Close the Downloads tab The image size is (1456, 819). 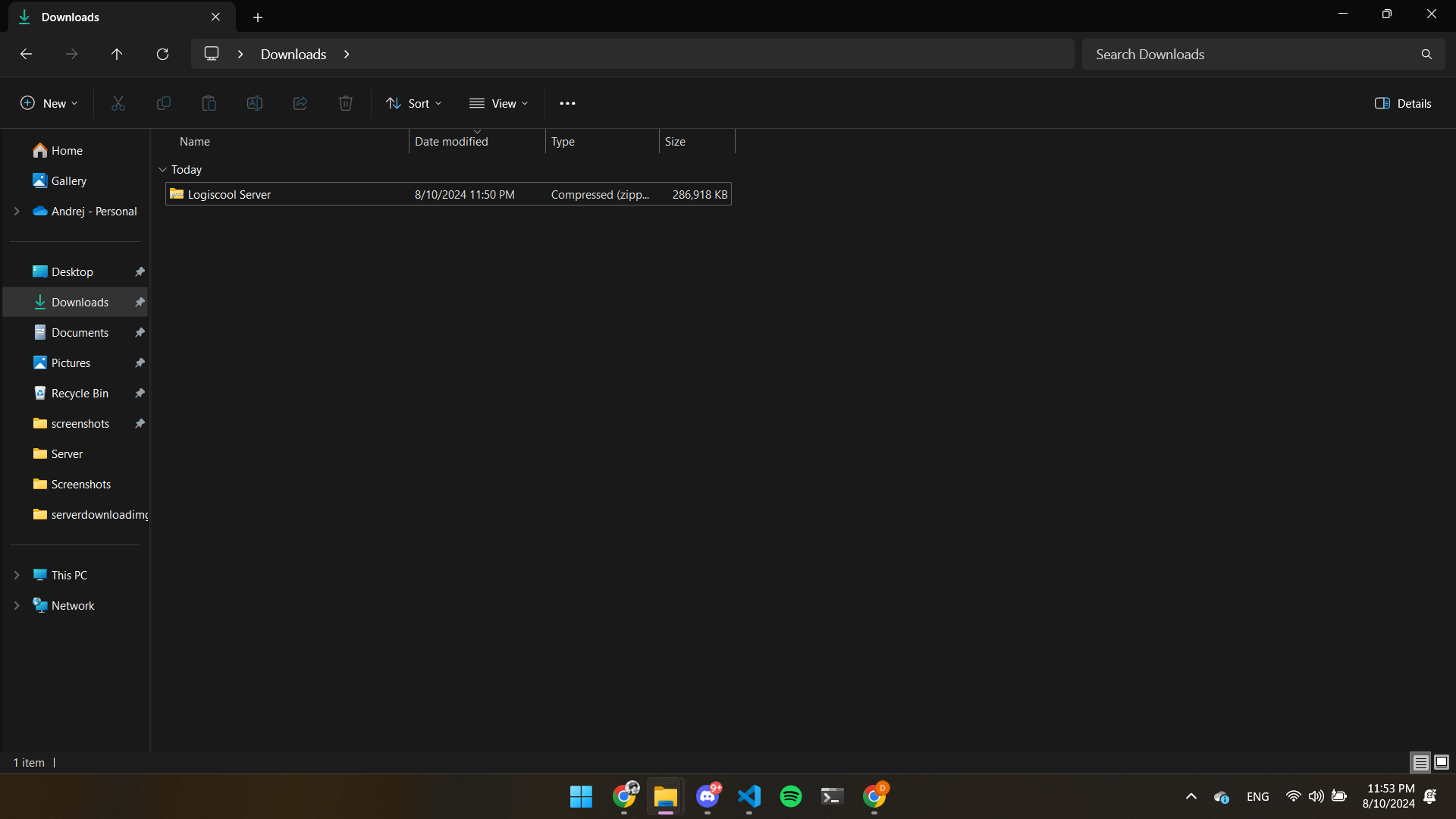pyautogui.click(x=215, y=17)
